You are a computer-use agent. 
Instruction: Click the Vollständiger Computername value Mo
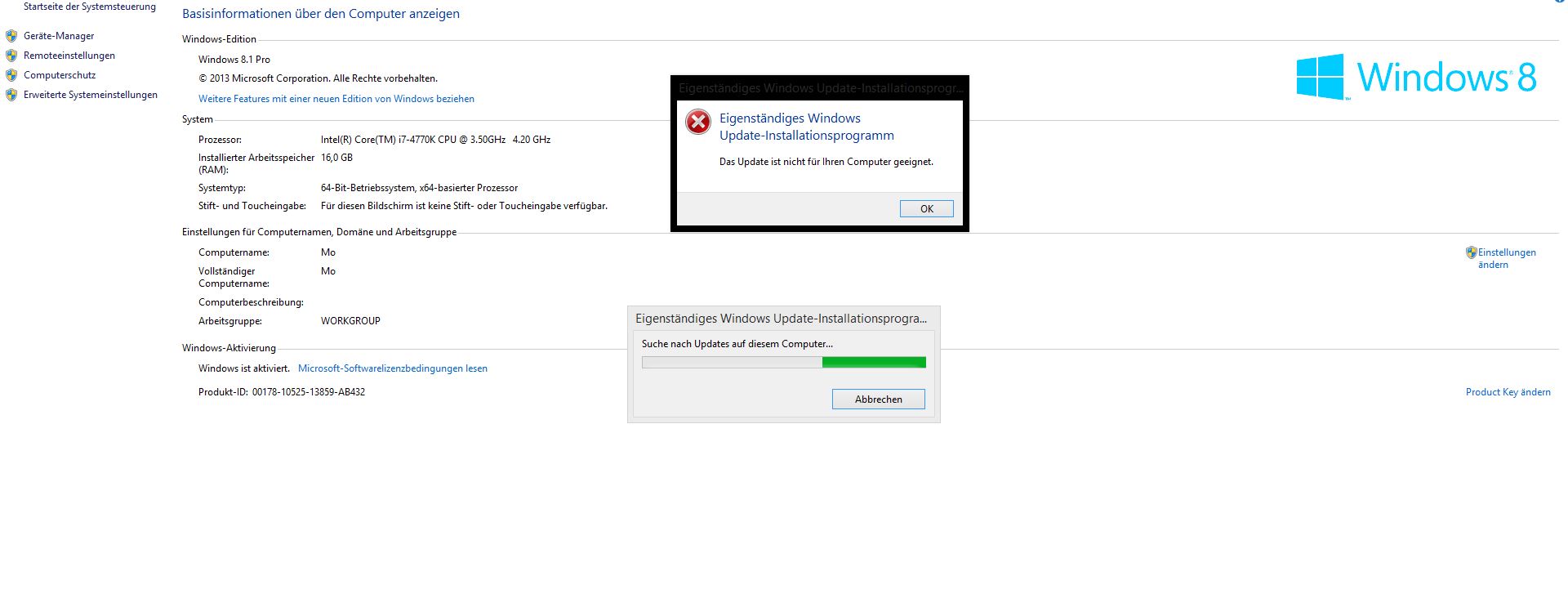328,271
